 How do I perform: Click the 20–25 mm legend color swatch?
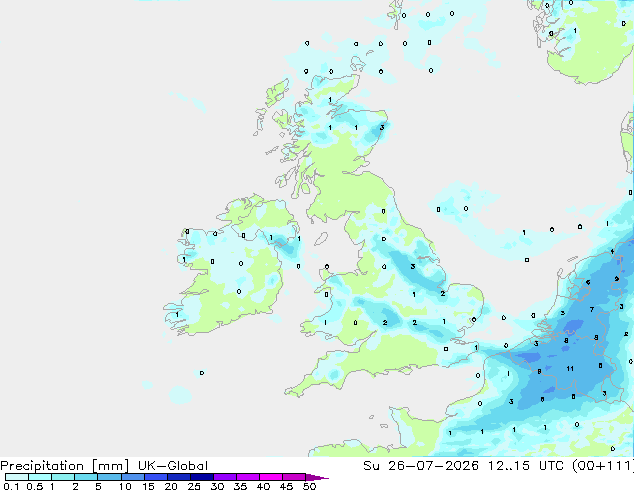(x=179, y=477)
